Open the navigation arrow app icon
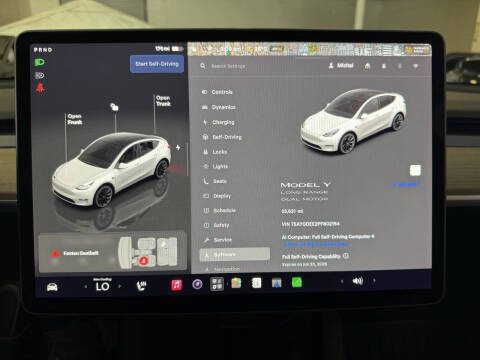This screenshot has height=360, width=480. point(276,283)
